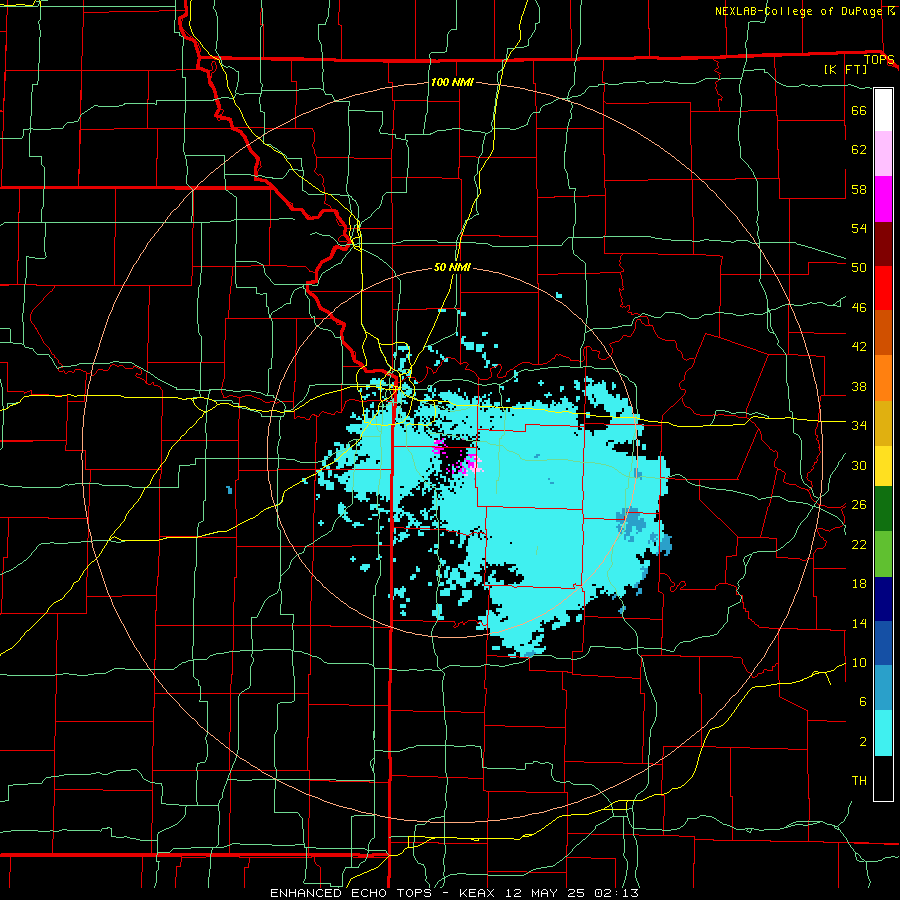Click the legend value 2
Screen dimensions: 900x900
[x=862, y=742]
